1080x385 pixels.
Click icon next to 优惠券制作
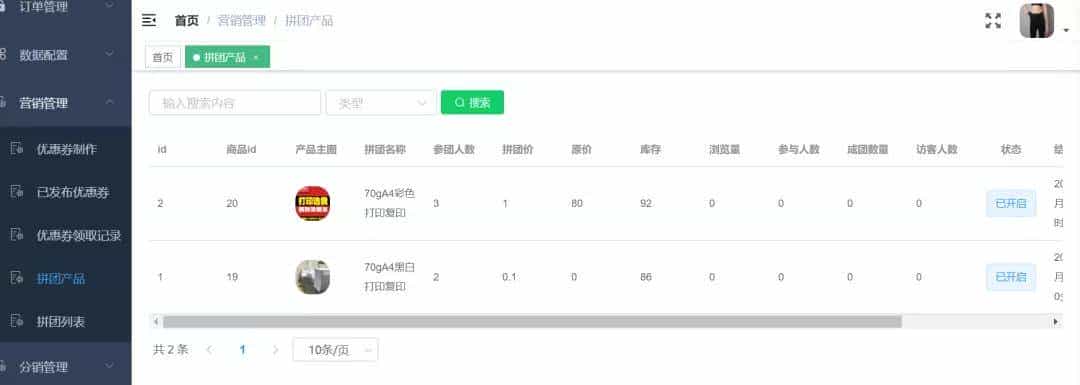click(x=17, y=149)
